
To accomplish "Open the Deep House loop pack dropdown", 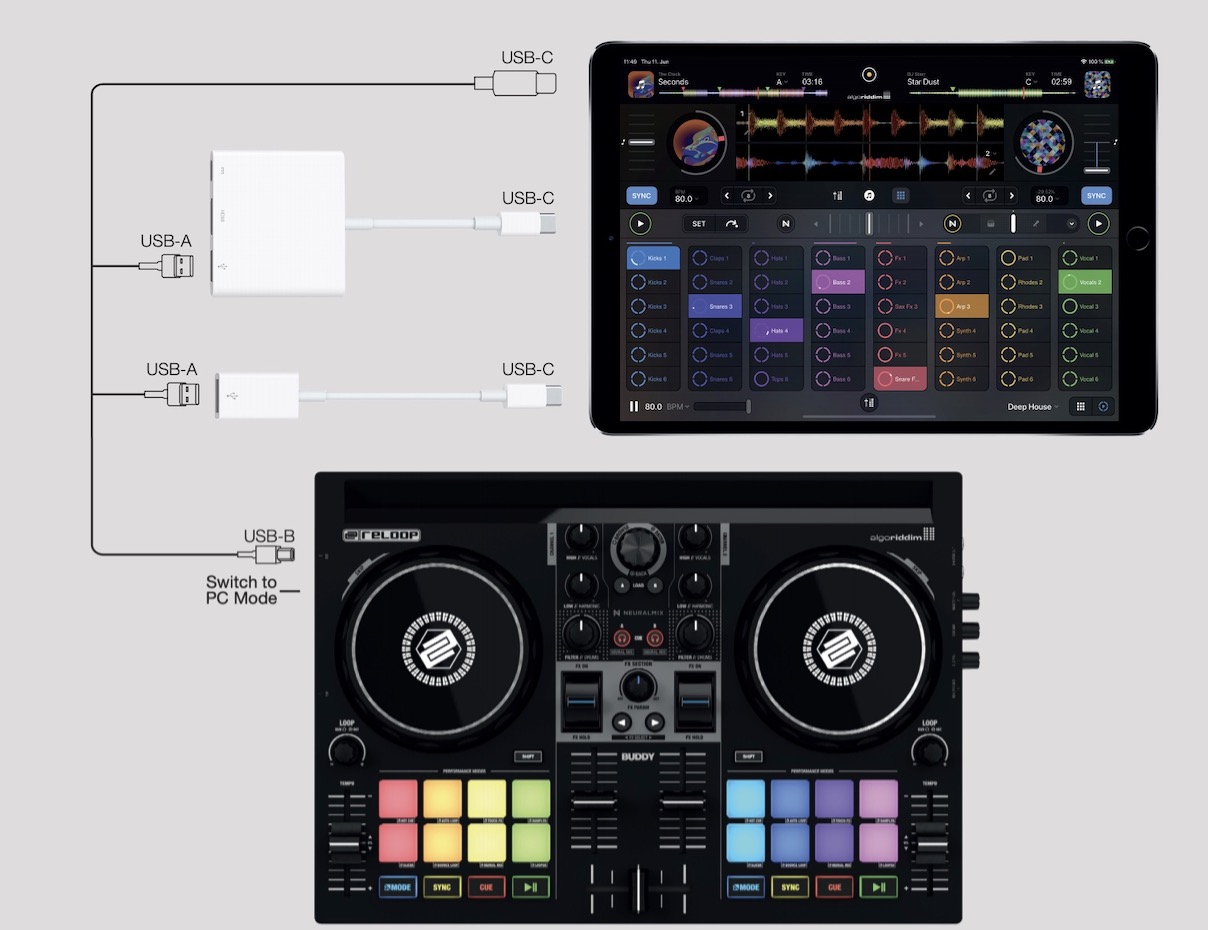I will tap(1032, 408).
